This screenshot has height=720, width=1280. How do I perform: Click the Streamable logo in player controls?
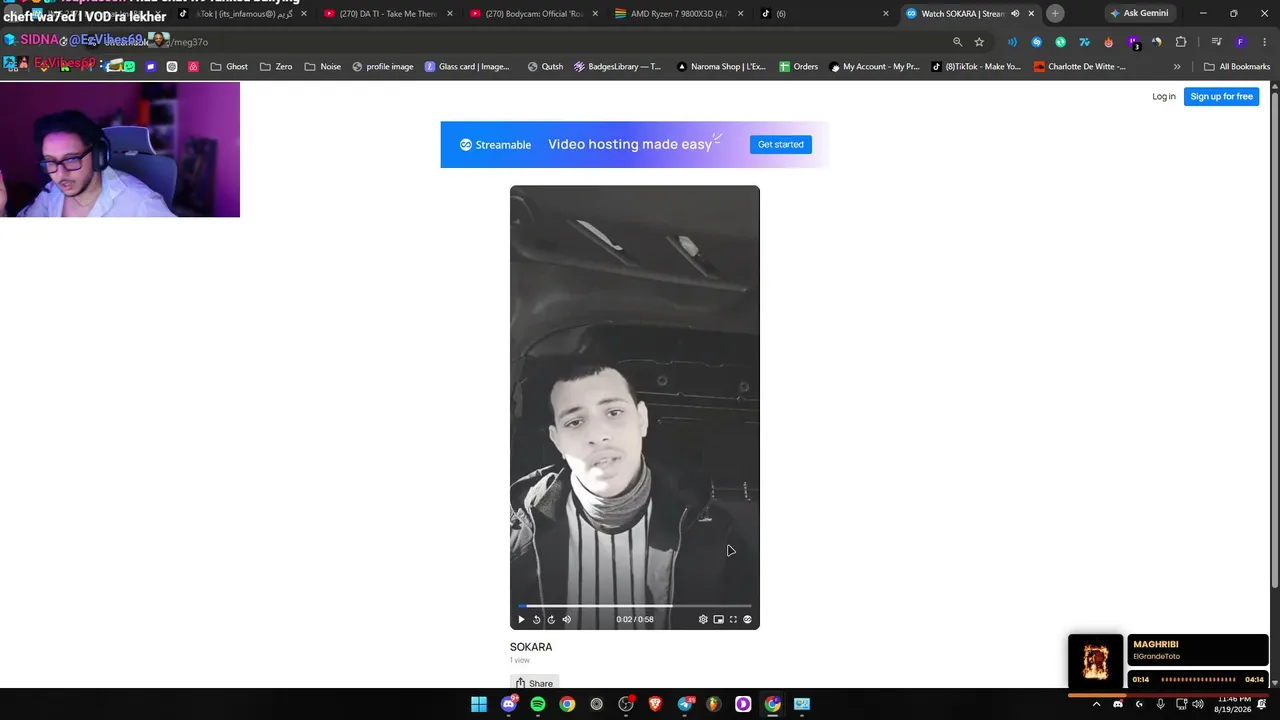click(747, 620)
